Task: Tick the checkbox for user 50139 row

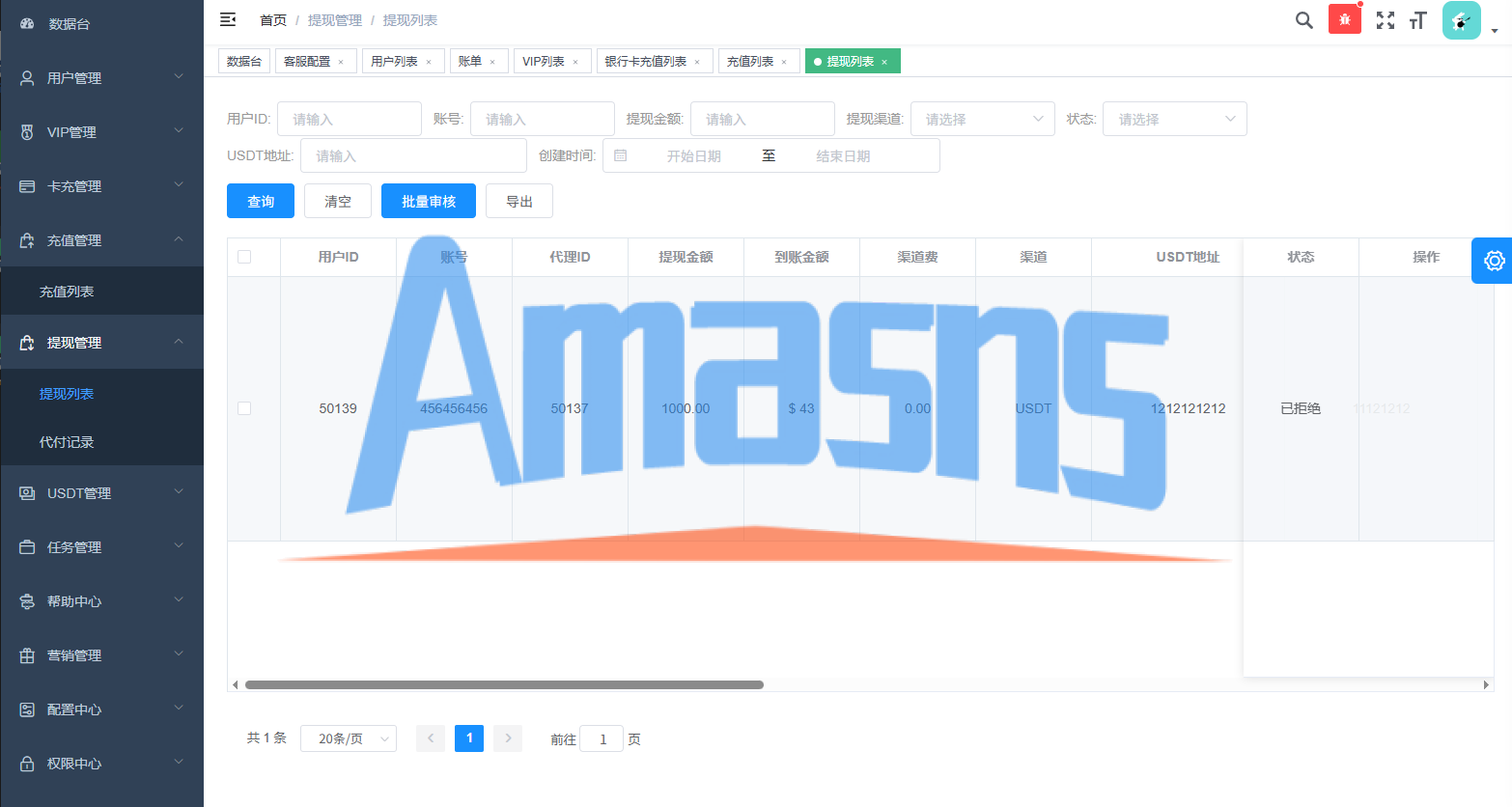Action: (244, 408)
